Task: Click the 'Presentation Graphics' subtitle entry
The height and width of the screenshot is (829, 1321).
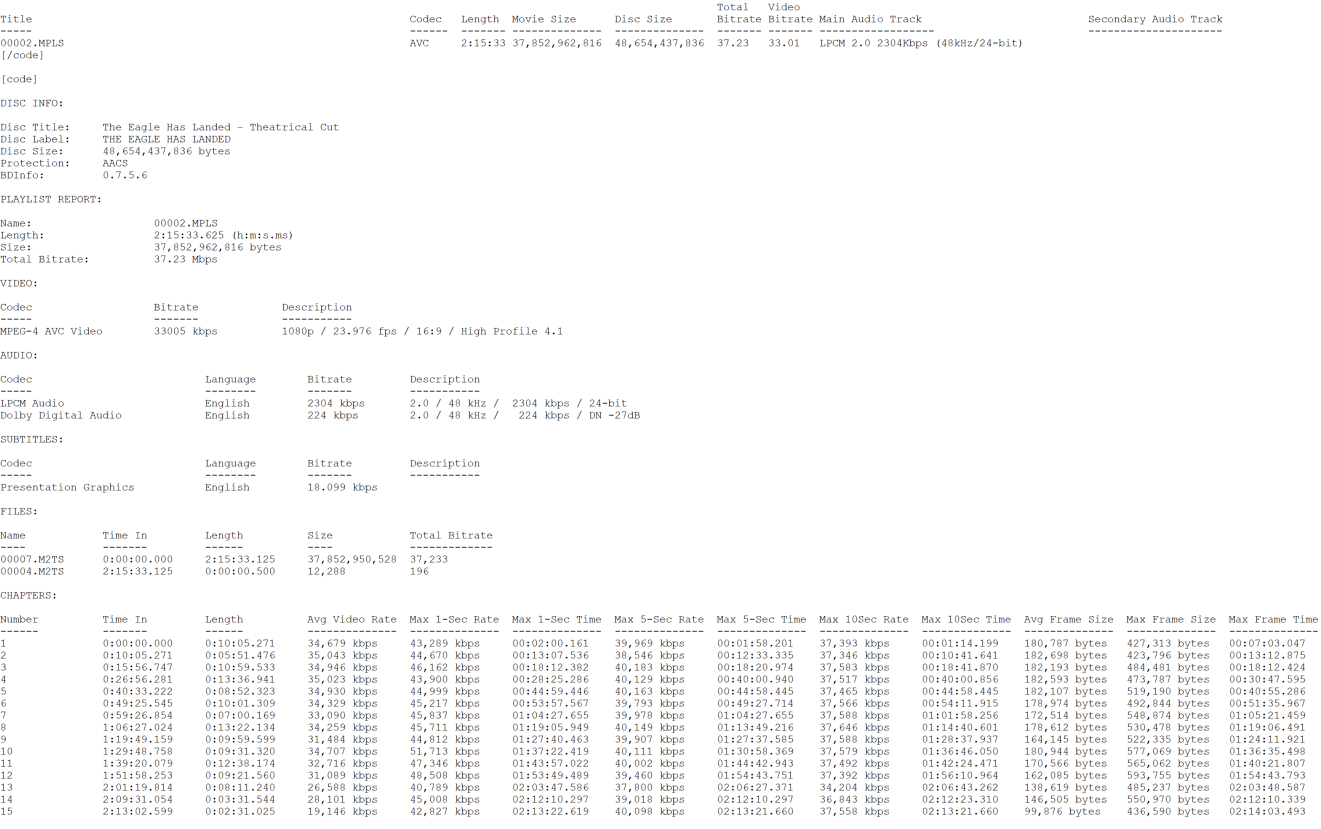Action: tap(67, 488)
